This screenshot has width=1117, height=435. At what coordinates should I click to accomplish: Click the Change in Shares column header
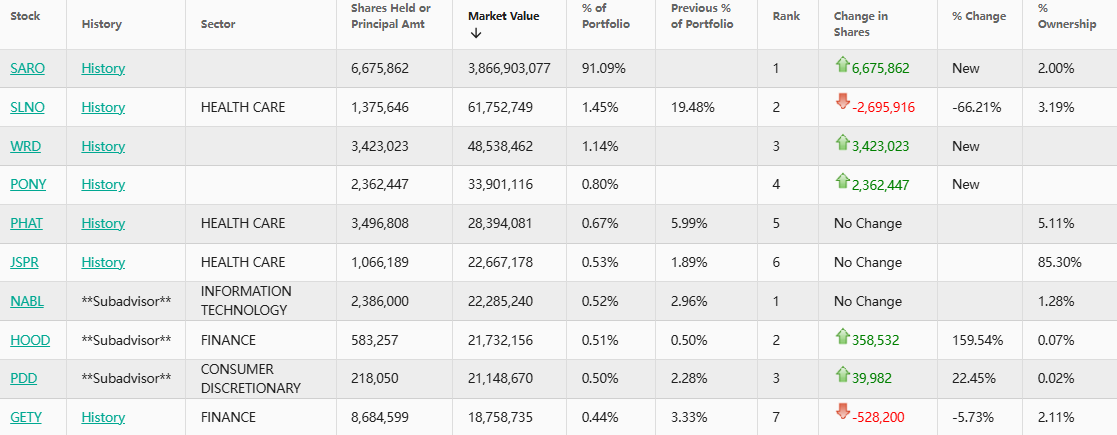tap(860, 24)
